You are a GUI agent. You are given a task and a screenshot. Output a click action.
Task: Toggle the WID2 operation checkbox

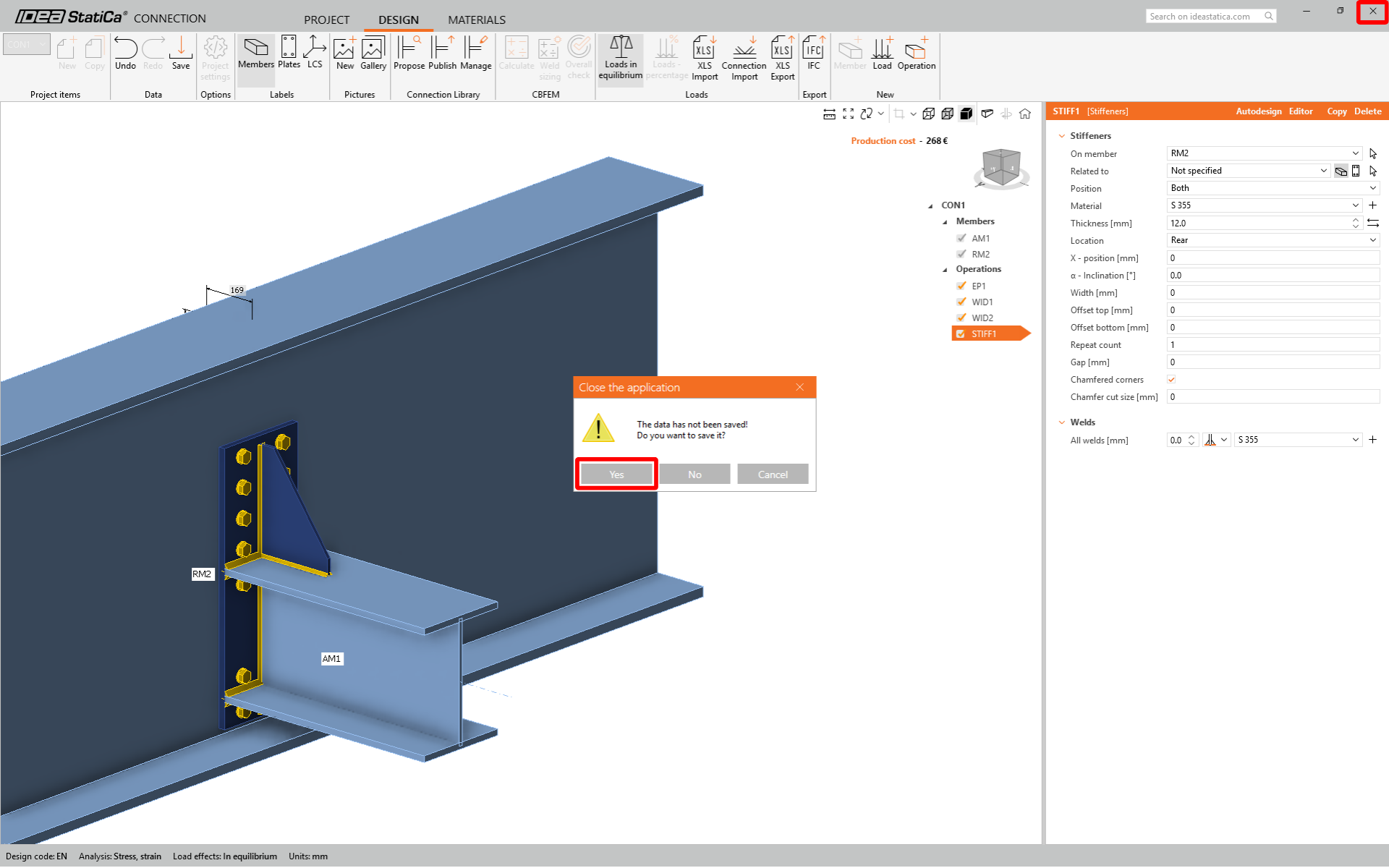click(961, 318)
